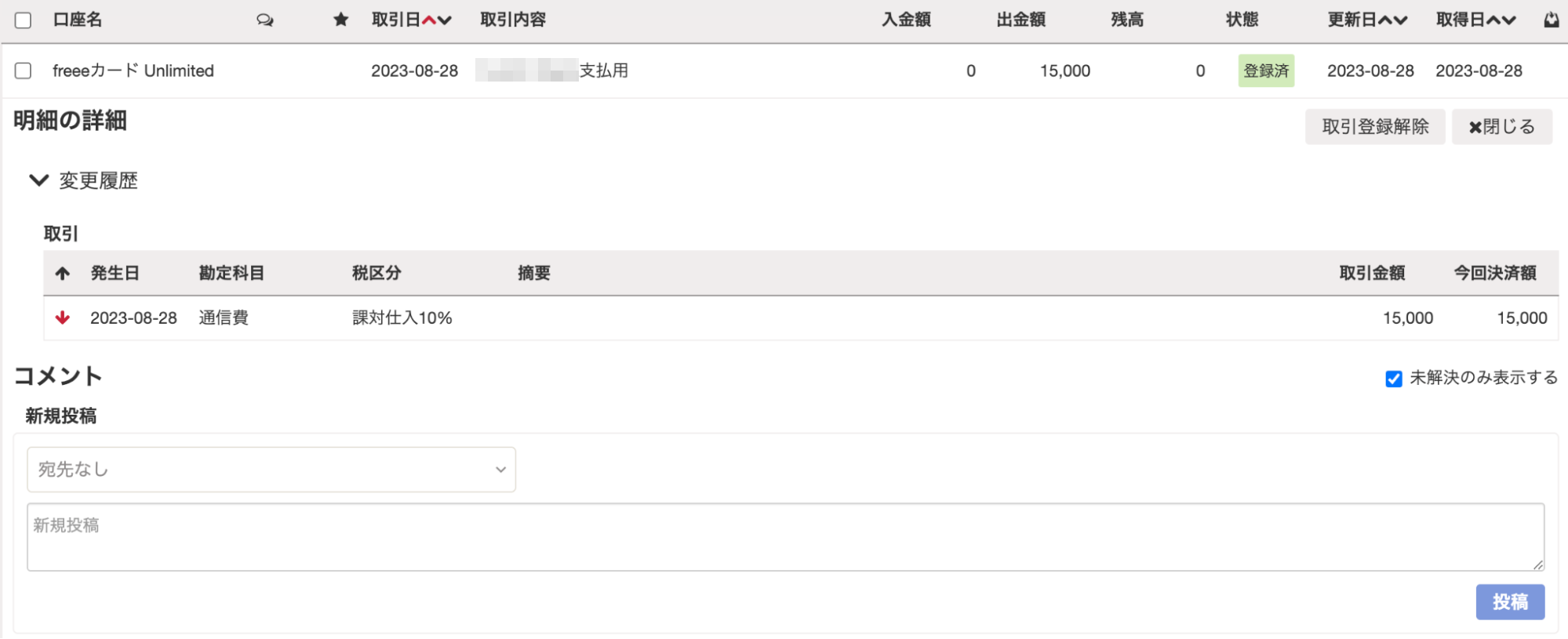Click the 取引内容 column header
Viewport: 1568px width, 639px height.
click(513, 20)
